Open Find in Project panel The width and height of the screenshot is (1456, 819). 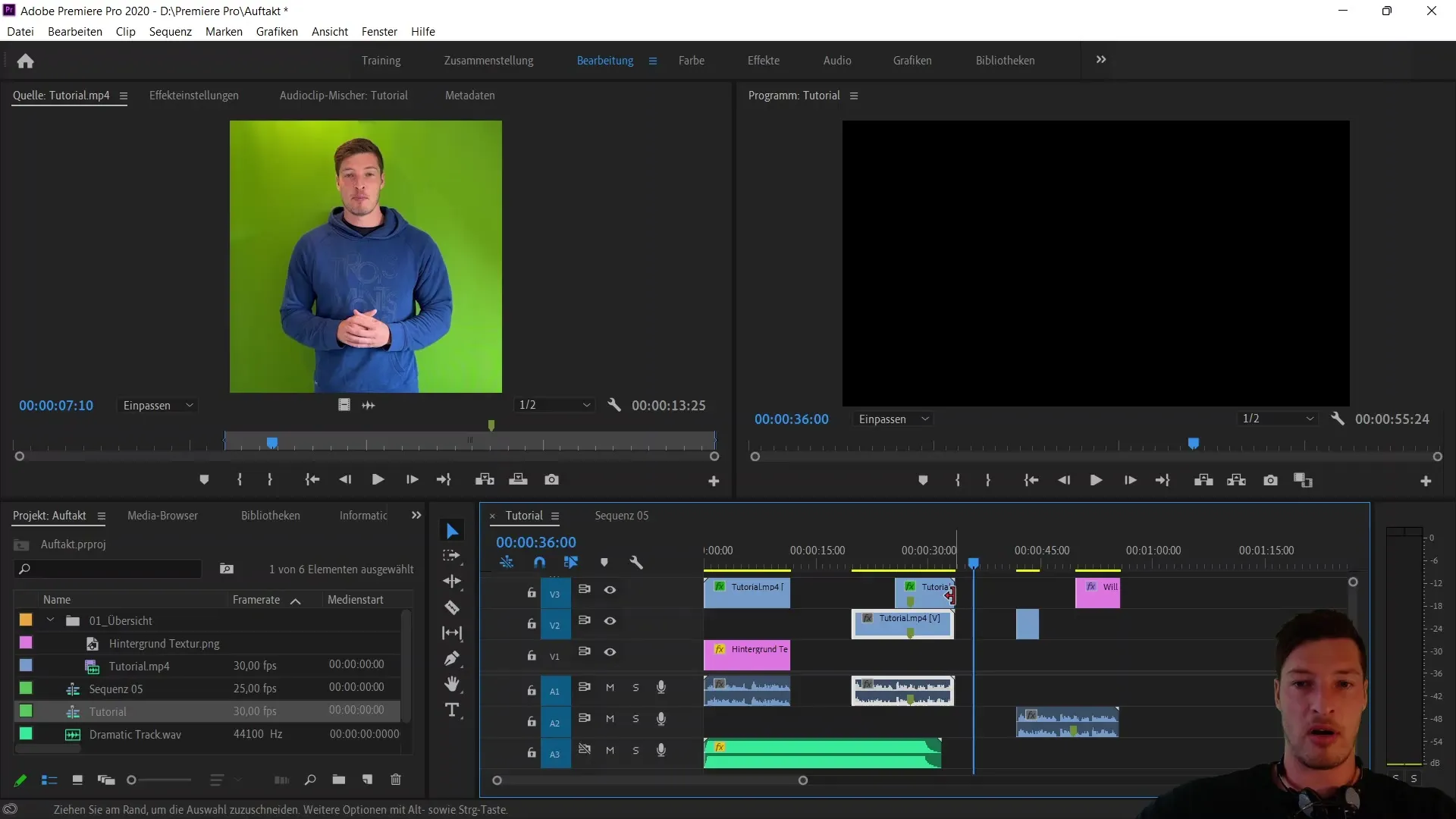tap(310, 780)
